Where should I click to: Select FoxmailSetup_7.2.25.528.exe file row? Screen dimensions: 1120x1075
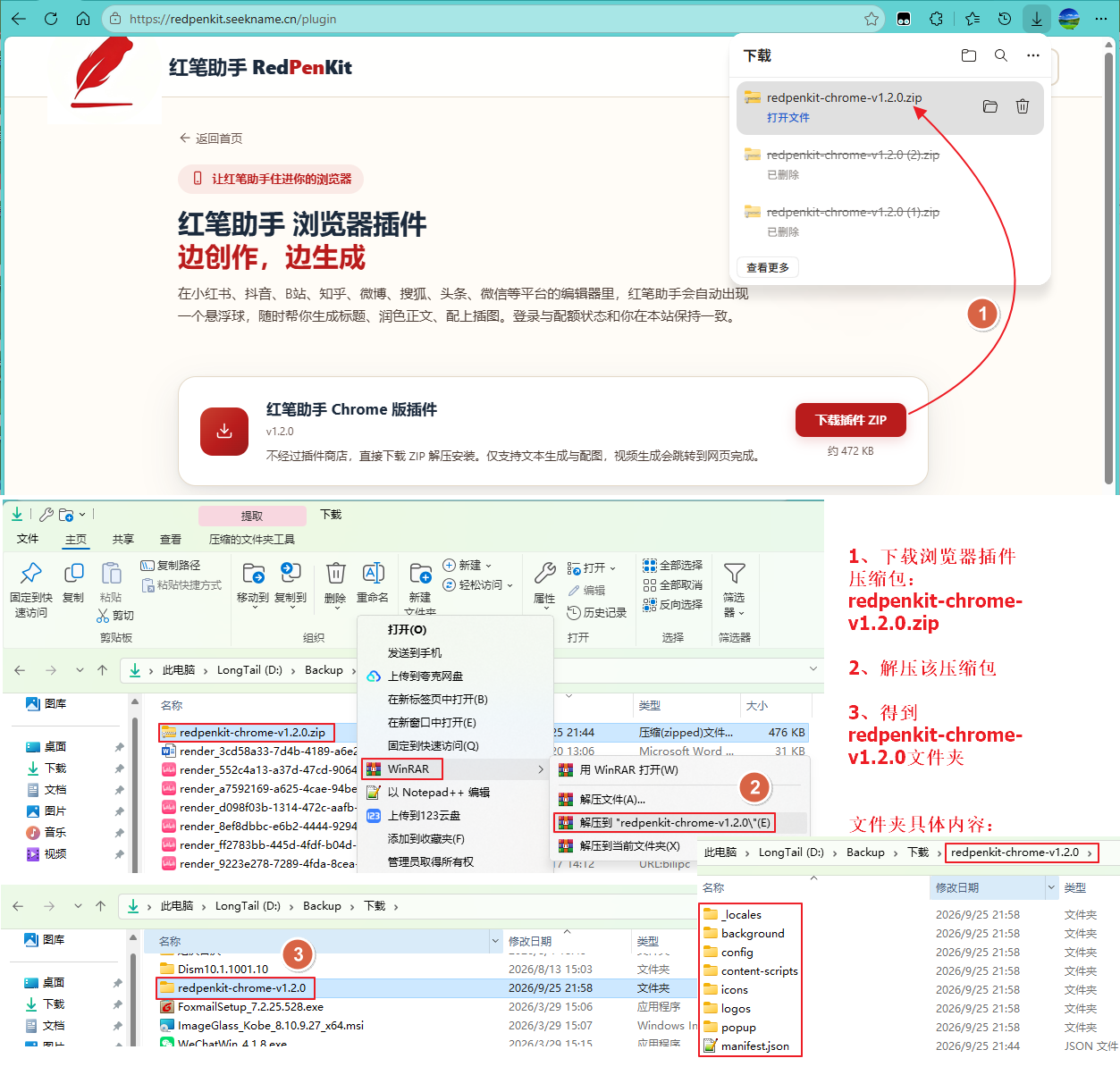coord(241,1007)
